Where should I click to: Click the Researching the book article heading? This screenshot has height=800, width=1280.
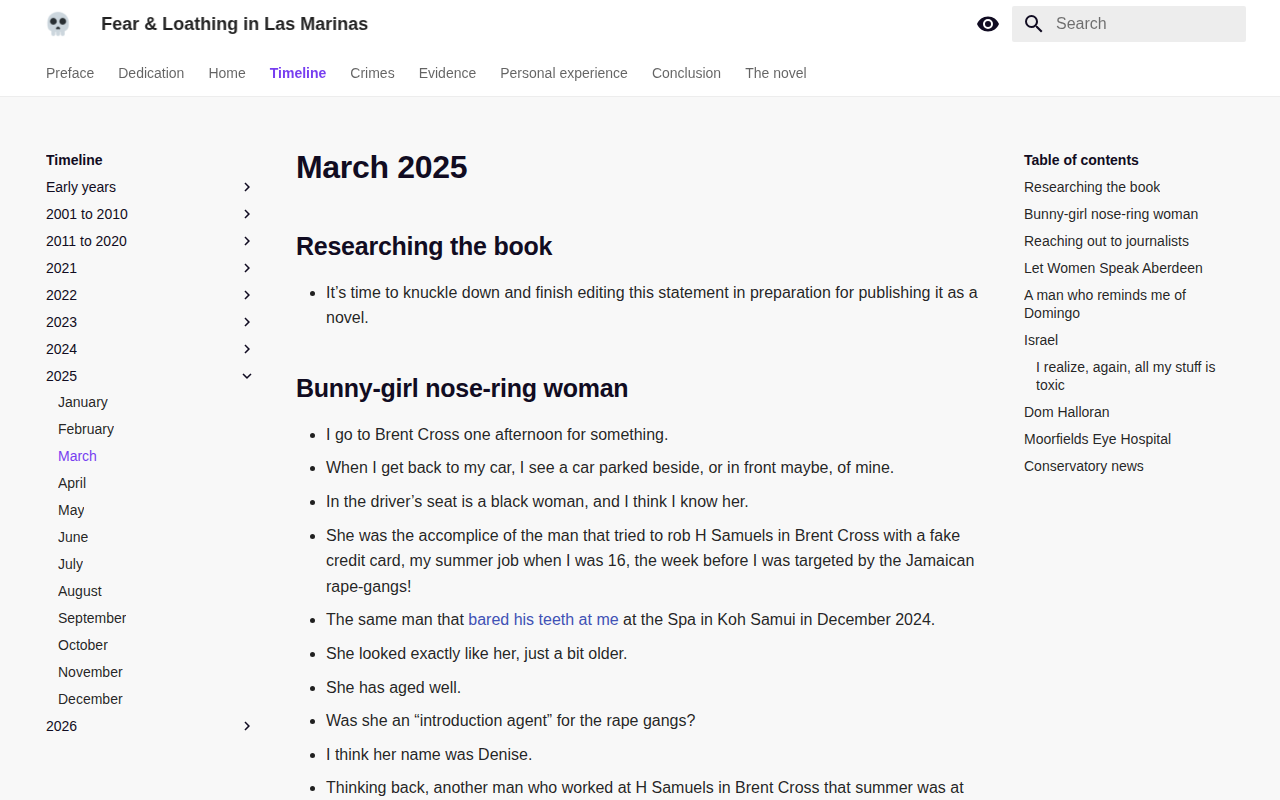[x=424, y=246]
